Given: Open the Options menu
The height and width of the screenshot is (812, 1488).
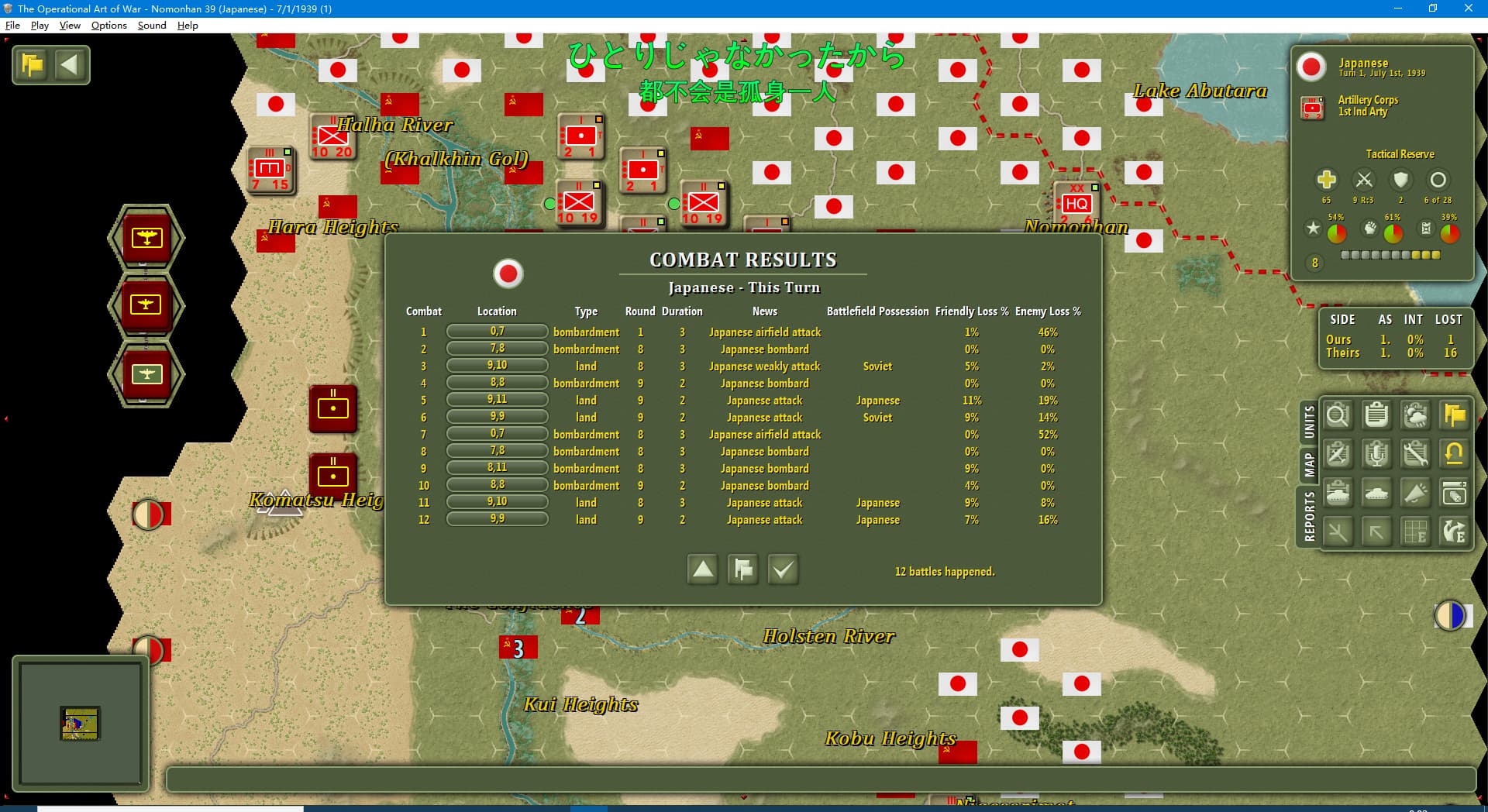Looking at the screenshot, I should (x=108, y=25).
